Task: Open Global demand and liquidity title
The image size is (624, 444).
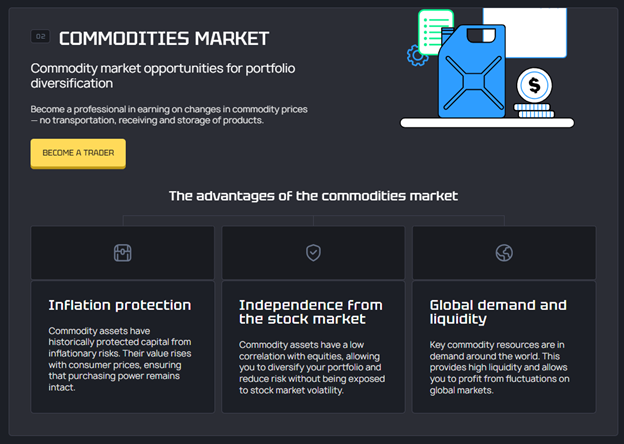Action: (498, 312)
